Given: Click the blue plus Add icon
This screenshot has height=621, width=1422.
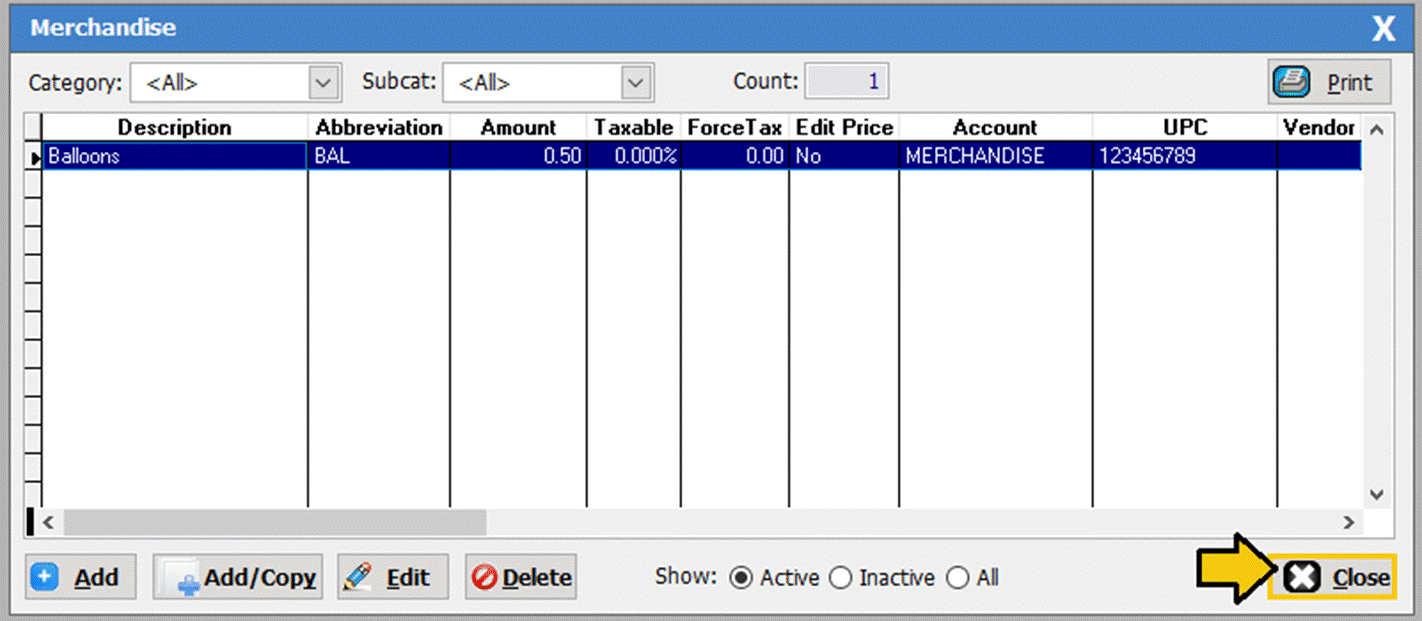Looking at the screenshot, I should pyautogui.click(x=46, y=578).
